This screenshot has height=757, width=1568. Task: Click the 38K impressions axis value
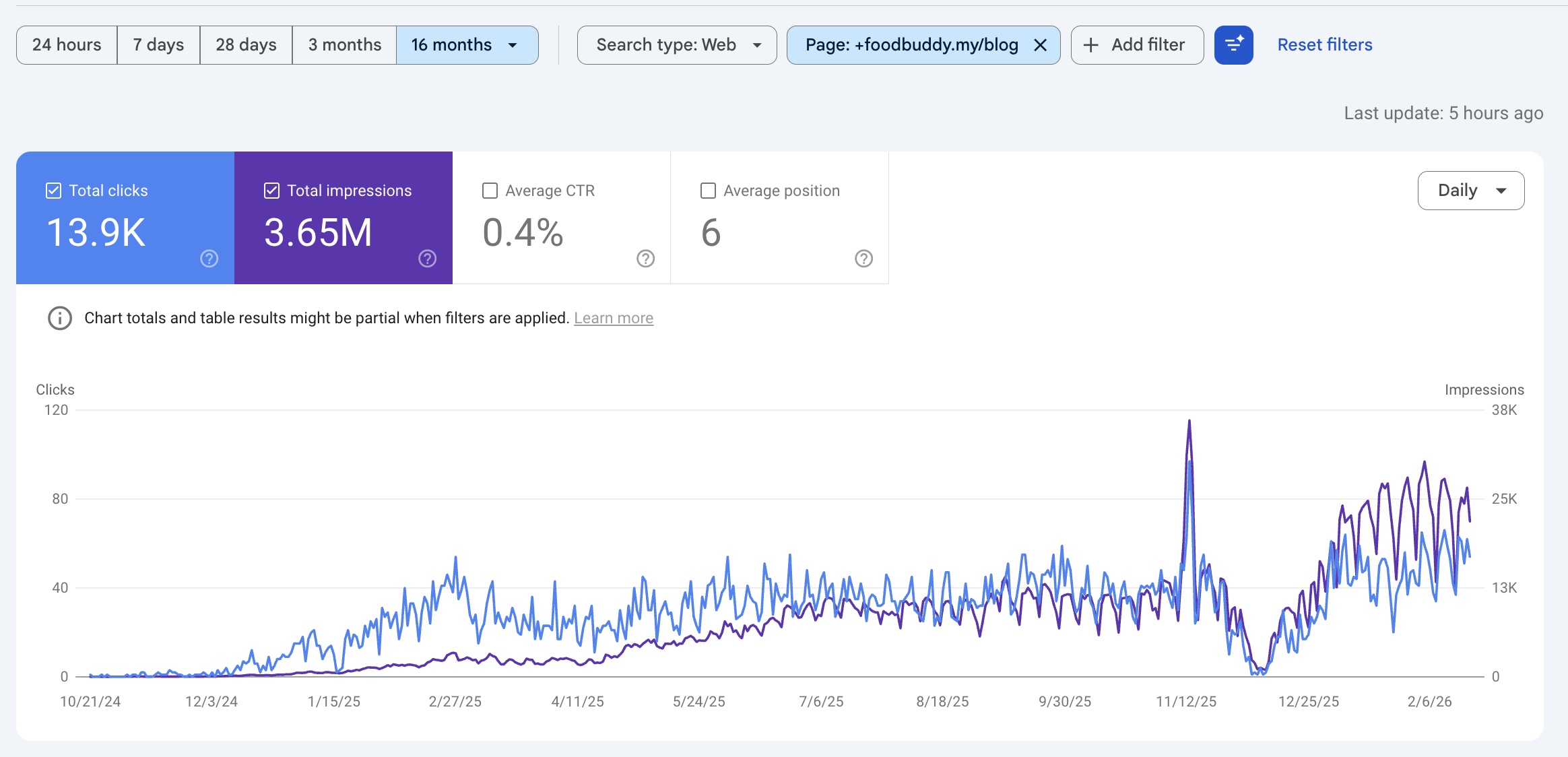point(1504,410)
